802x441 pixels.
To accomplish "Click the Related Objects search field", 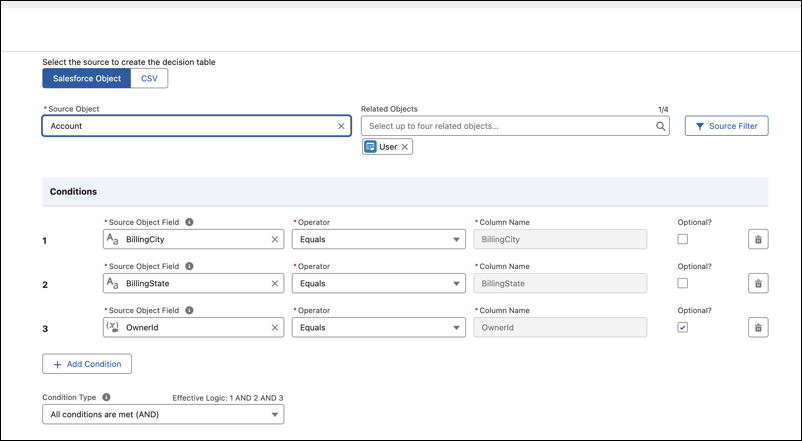I will pyautogui.click(x=515, y=126).
